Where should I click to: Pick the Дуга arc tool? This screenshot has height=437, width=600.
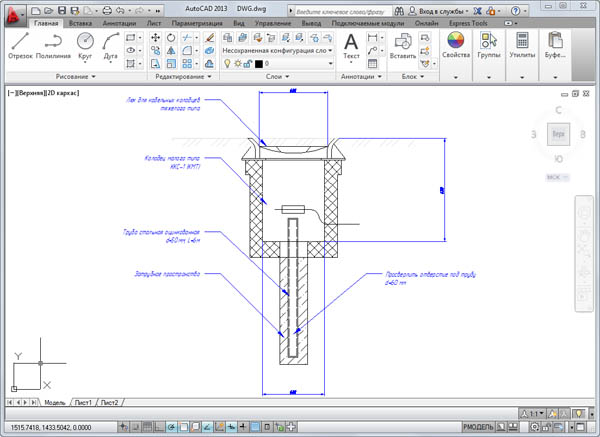coord(109,44)
